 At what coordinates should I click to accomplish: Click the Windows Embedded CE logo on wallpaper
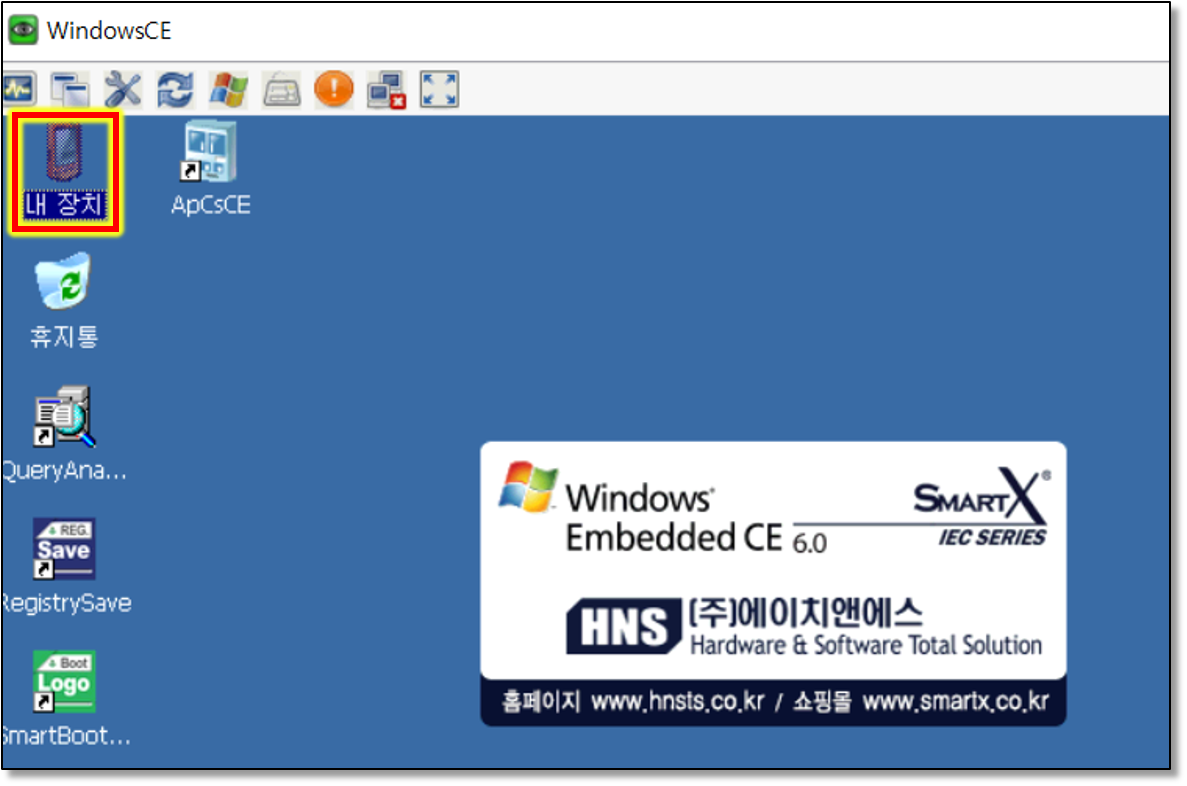(640, 508)
